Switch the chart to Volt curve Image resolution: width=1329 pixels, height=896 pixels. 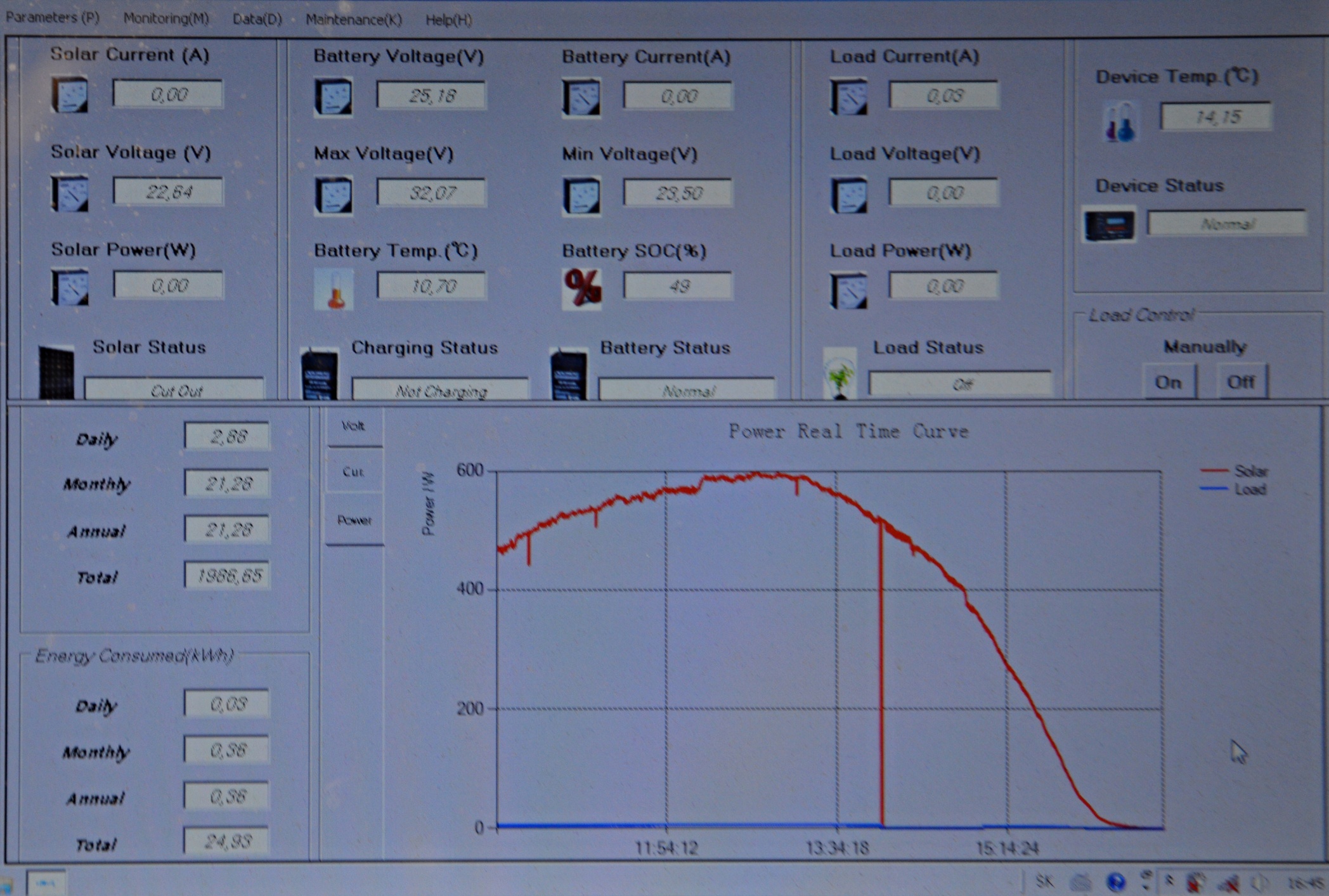[353, 426]
